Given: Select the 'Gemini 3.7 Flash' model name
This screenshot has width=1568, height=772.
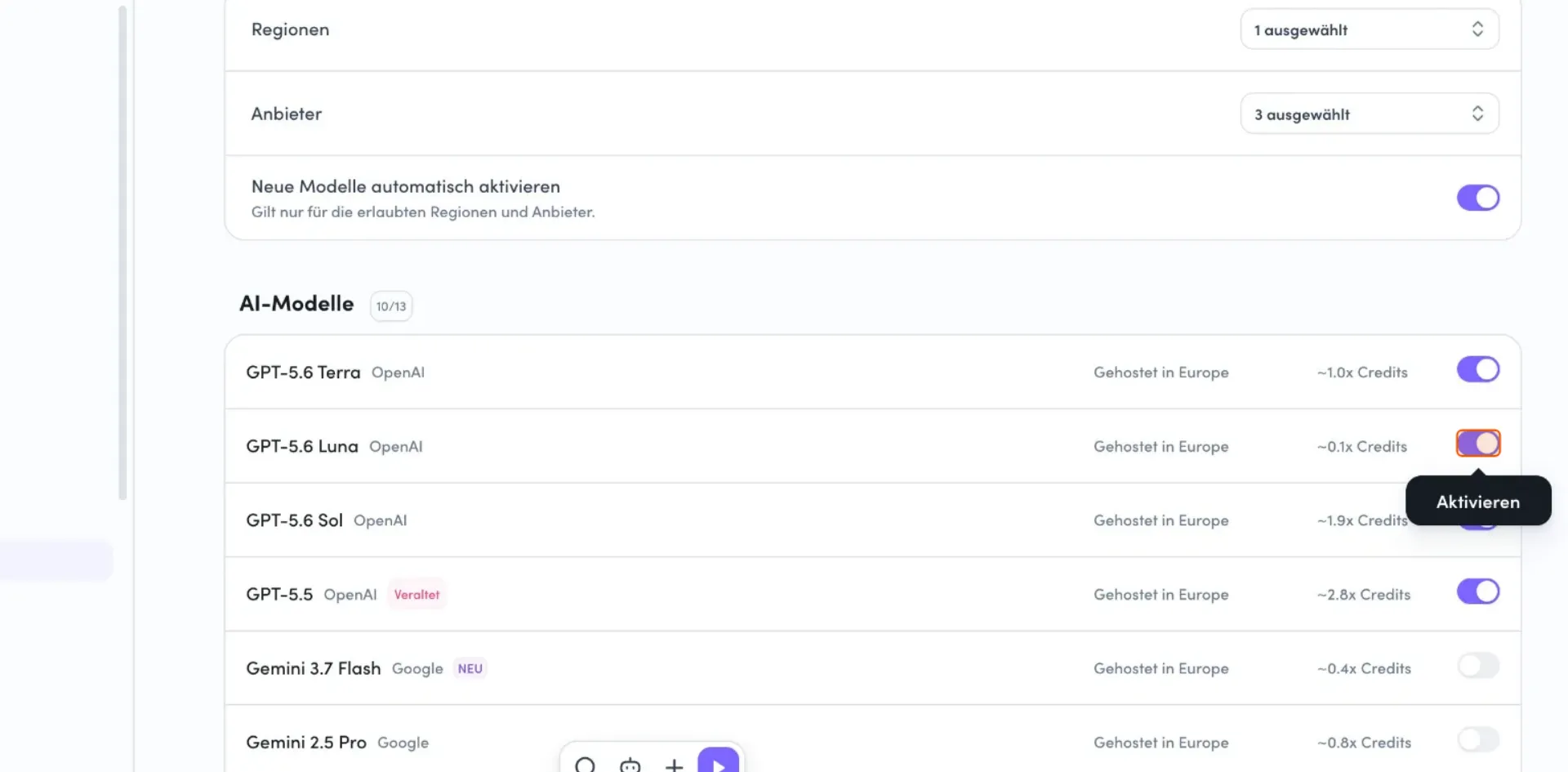Looking at the screenshot, I should pos(314,668).
